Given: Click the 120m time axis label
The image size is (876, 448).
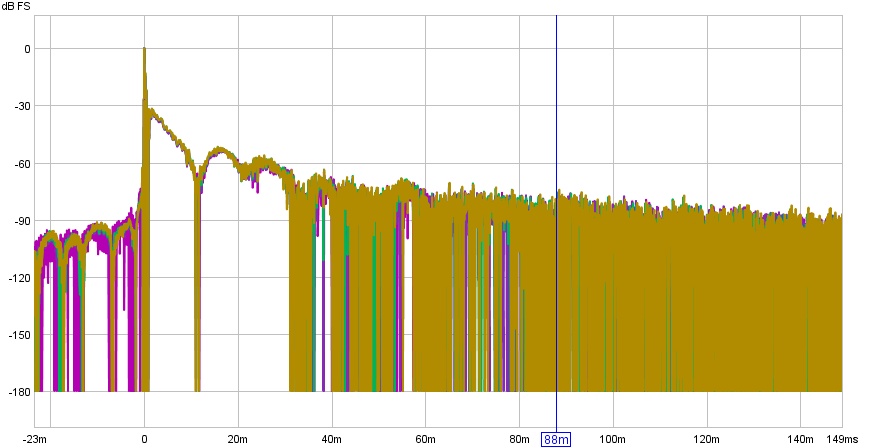Looking at the screenshot, I should tap(706, 439).
